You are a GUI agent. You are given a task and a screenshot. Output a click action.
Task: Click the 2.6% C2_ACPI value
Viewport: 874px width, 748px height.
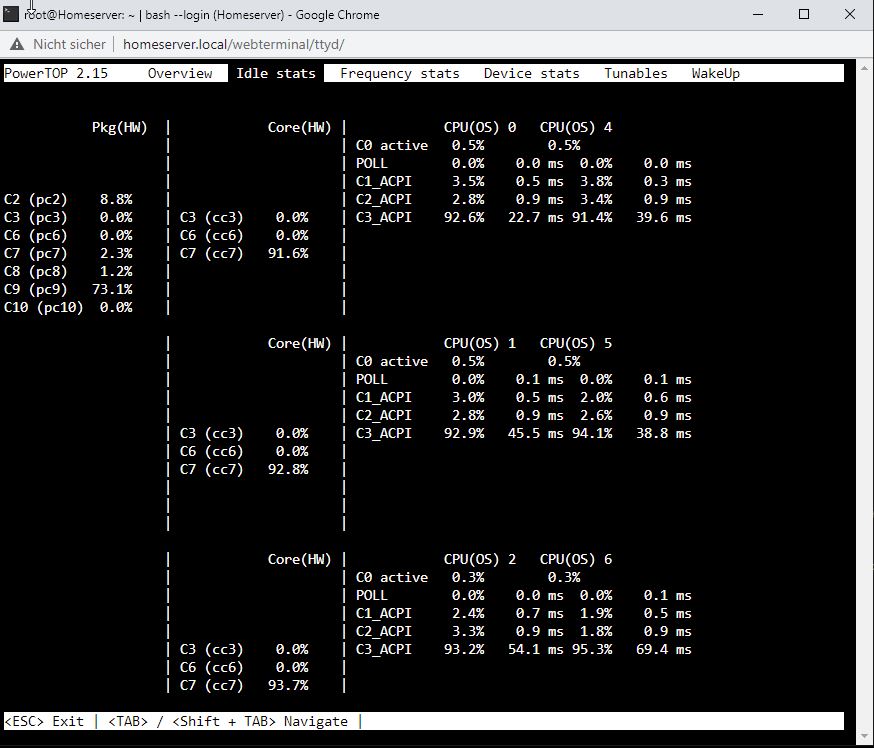596,416
